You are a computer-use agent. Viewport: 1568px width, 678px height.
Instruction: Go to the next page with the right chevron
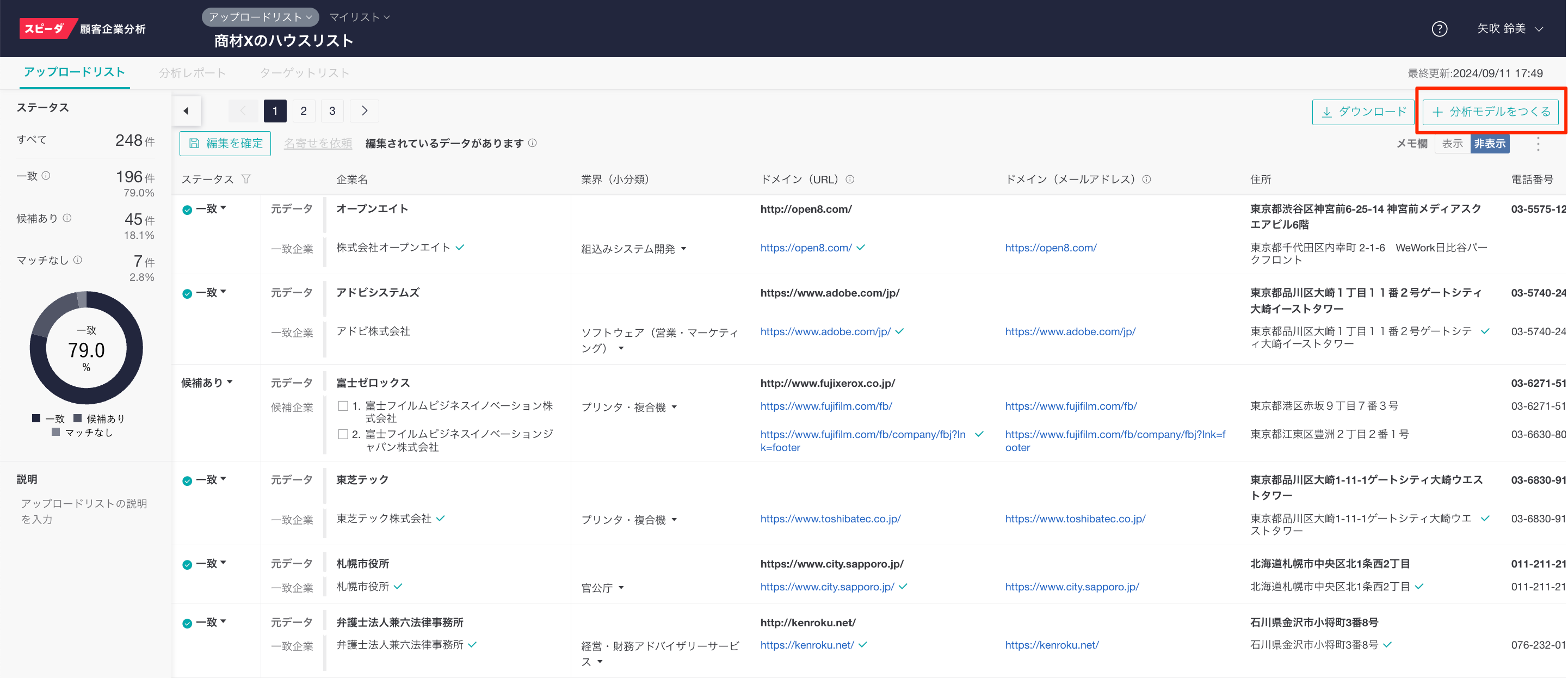[x=365, y=111]
